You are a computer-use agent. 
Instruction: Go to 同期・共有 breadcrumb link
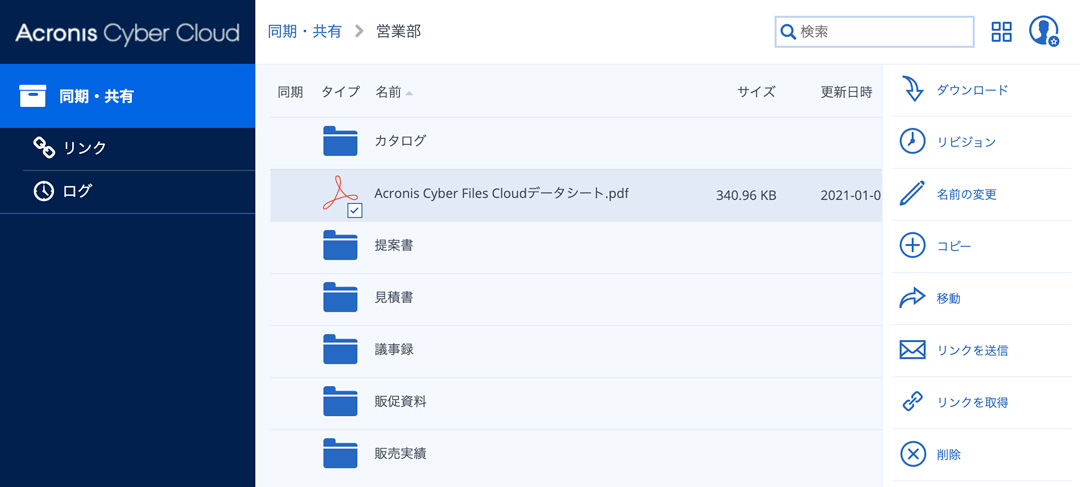(x=304, y=32)
